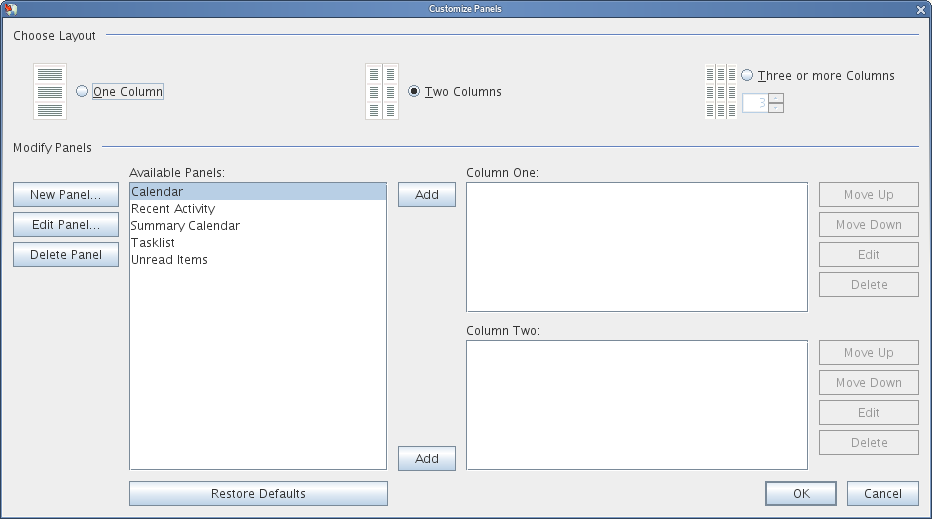Select the Two Columns radio button

pyautogui.click(x=414, y=91)
